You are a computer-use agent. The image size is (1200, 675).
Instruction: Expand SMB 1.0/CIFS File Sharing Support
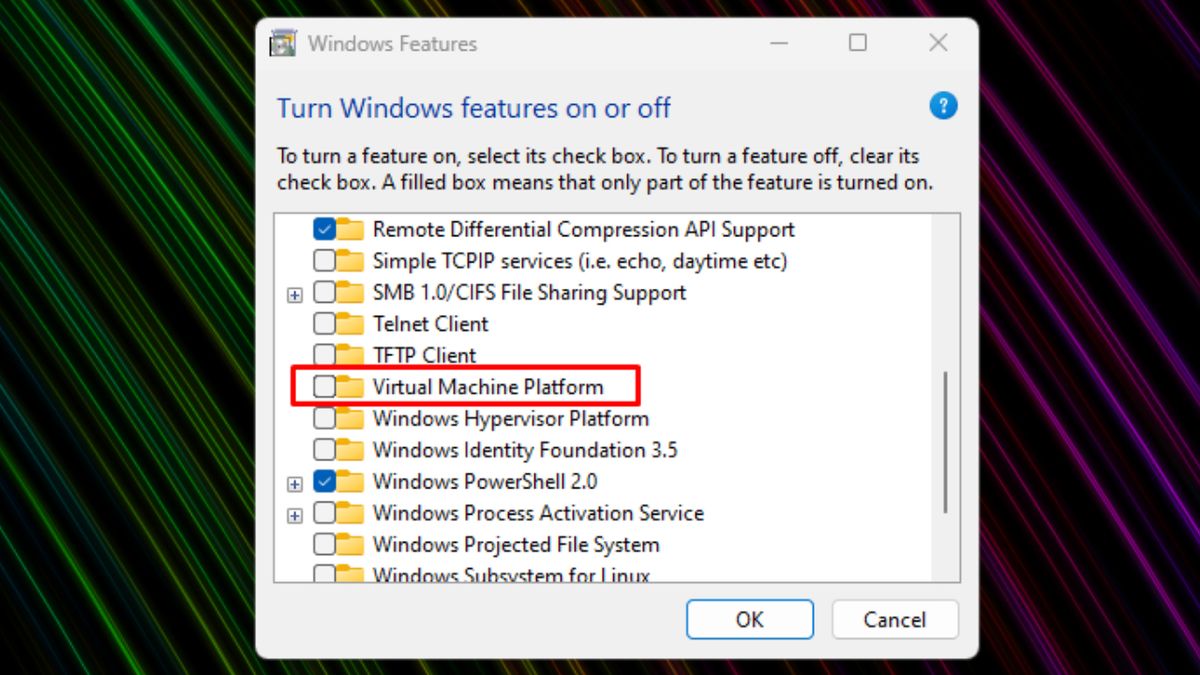(294, 292)
